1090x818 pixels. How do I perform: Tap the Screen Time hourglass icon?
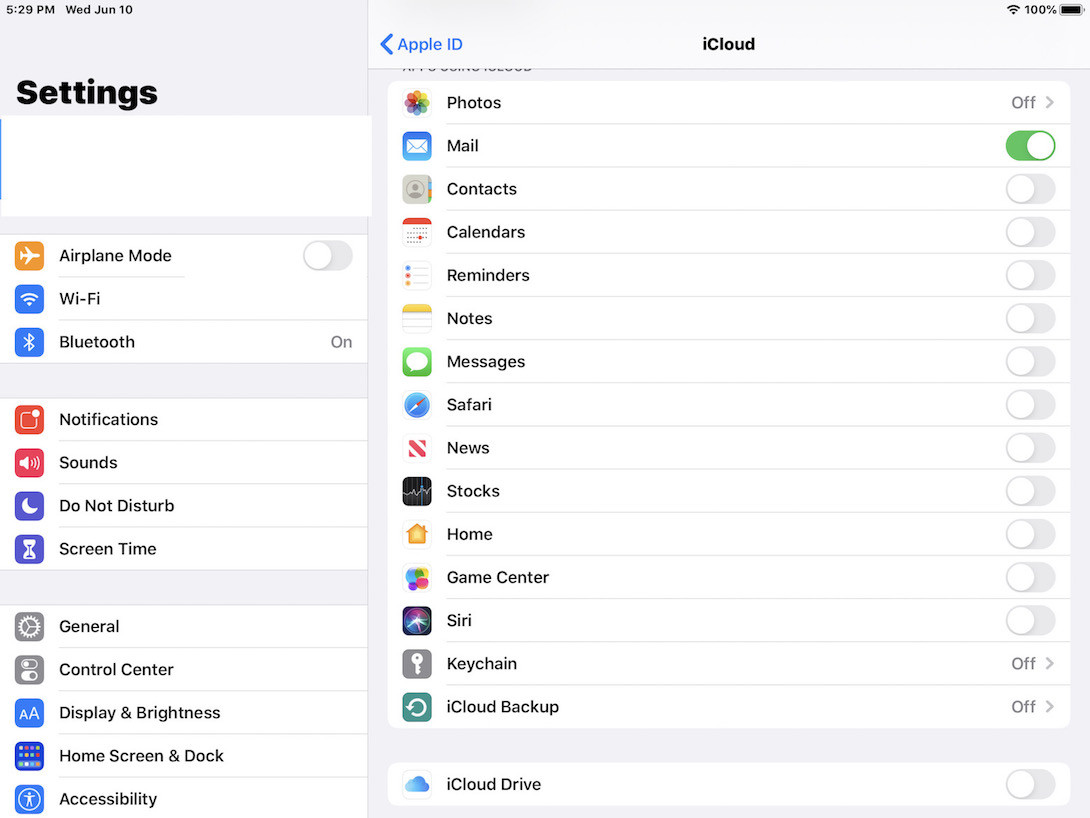click(29, 549)
